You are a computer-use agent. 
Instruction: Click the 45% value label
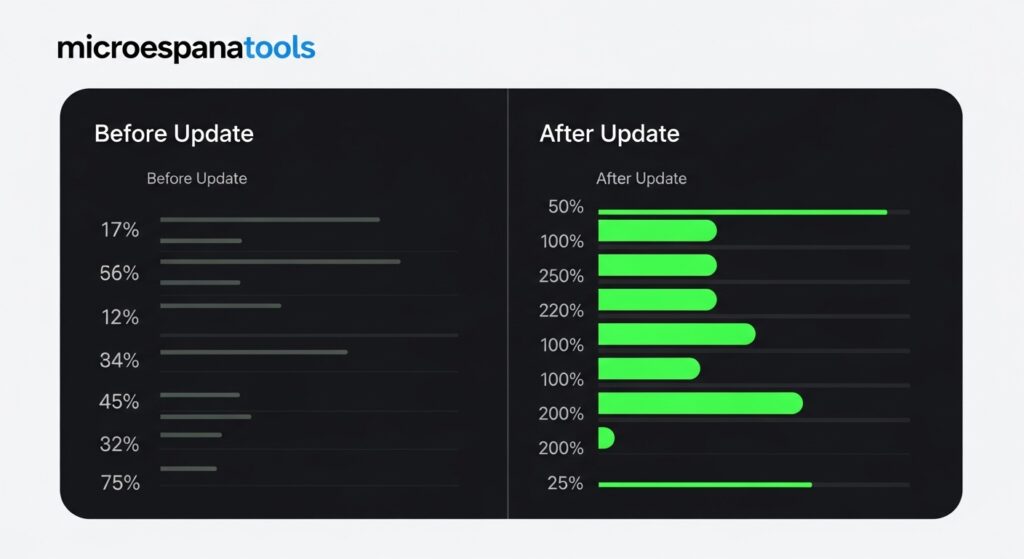120,402
